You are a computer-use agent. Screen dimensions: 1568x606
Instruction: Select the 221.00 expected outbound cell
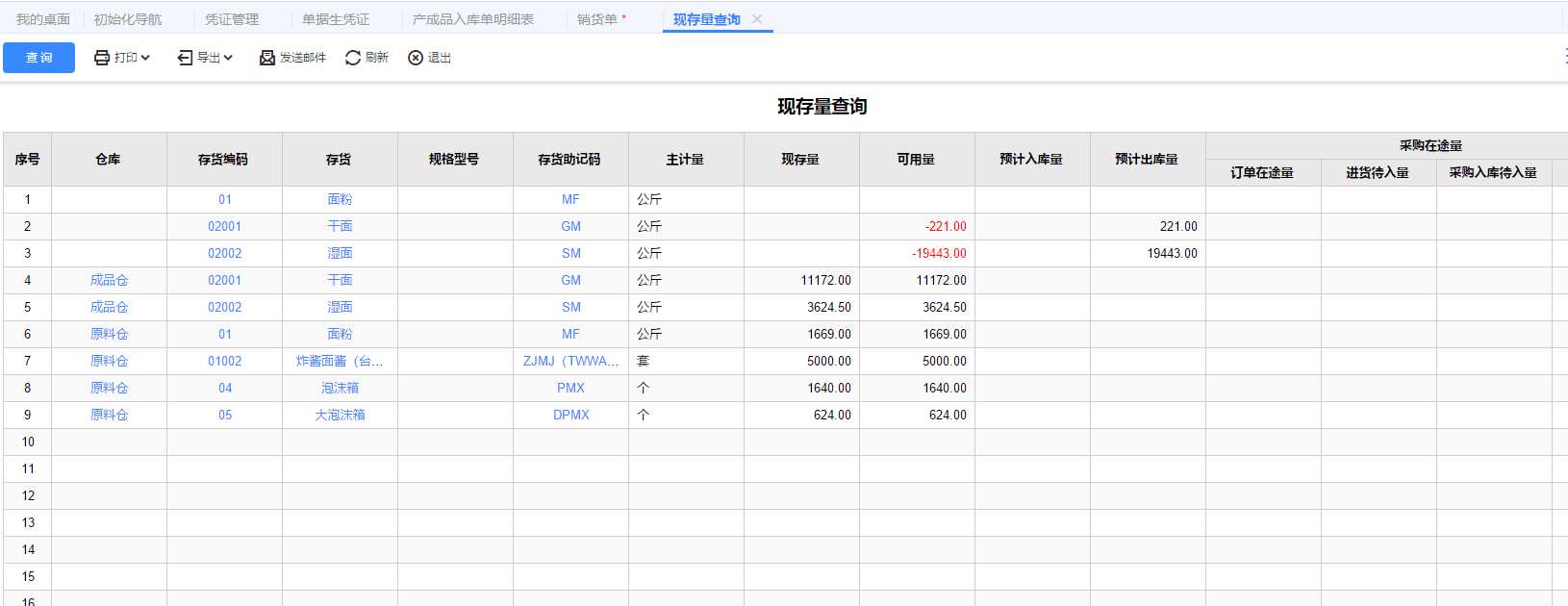tap(1148, 227)
